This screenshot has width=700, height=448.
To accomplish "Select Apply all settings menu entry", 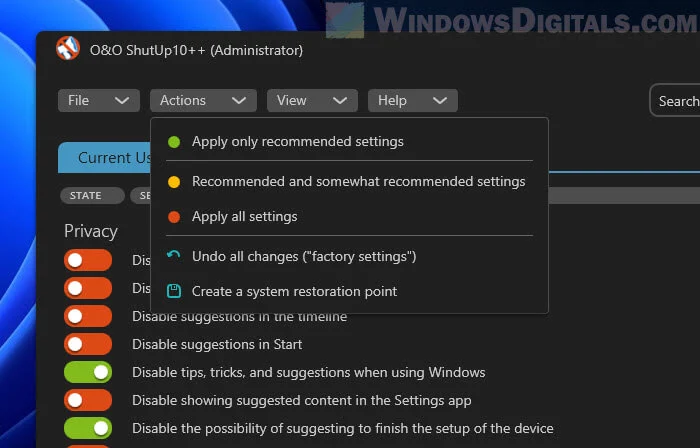I will 350,217.
